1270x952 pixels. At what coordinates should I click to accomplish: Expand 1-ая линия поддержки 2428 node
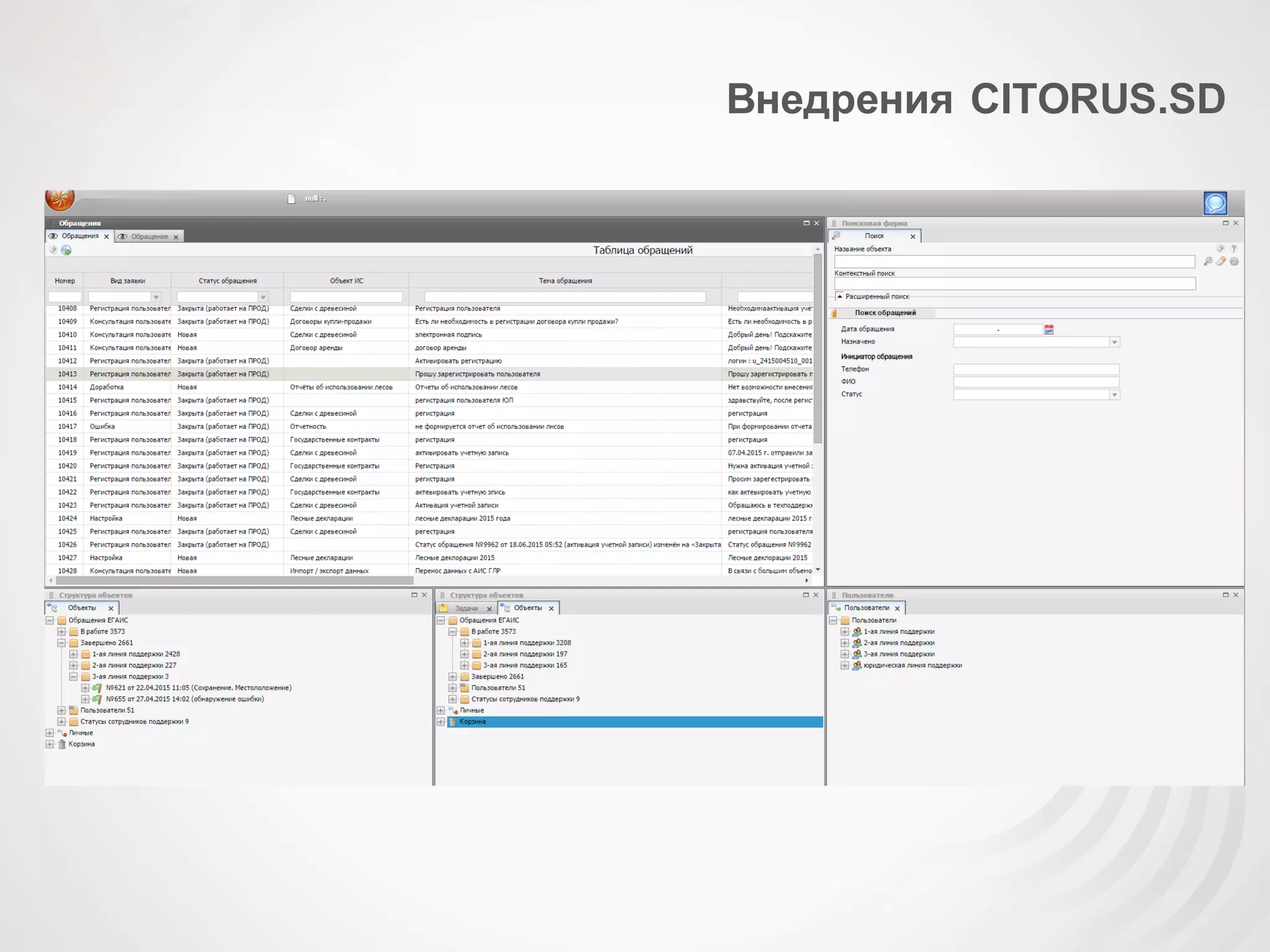73,654
